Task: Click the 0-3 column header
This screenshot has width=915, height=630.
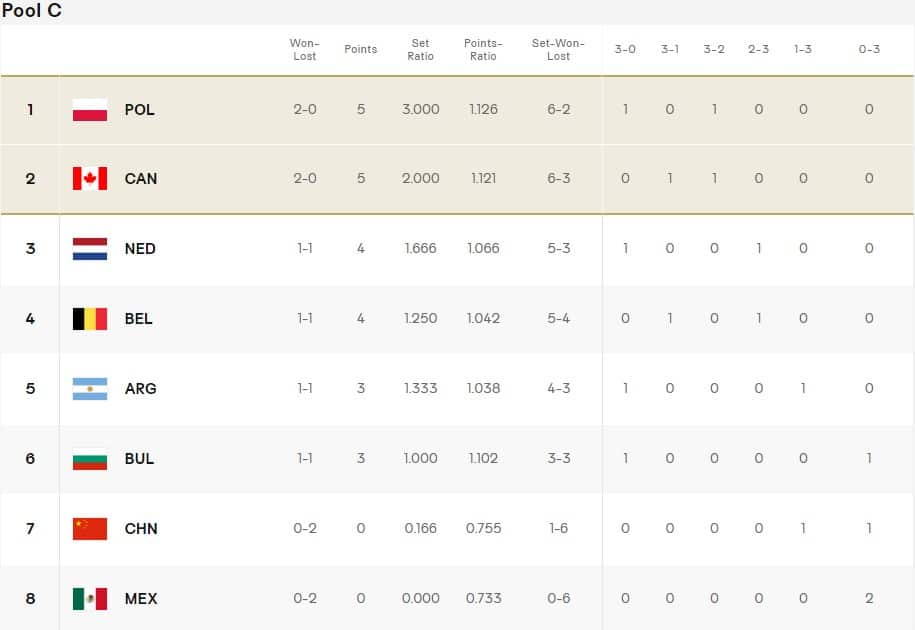Action: [x=869, y=50]
